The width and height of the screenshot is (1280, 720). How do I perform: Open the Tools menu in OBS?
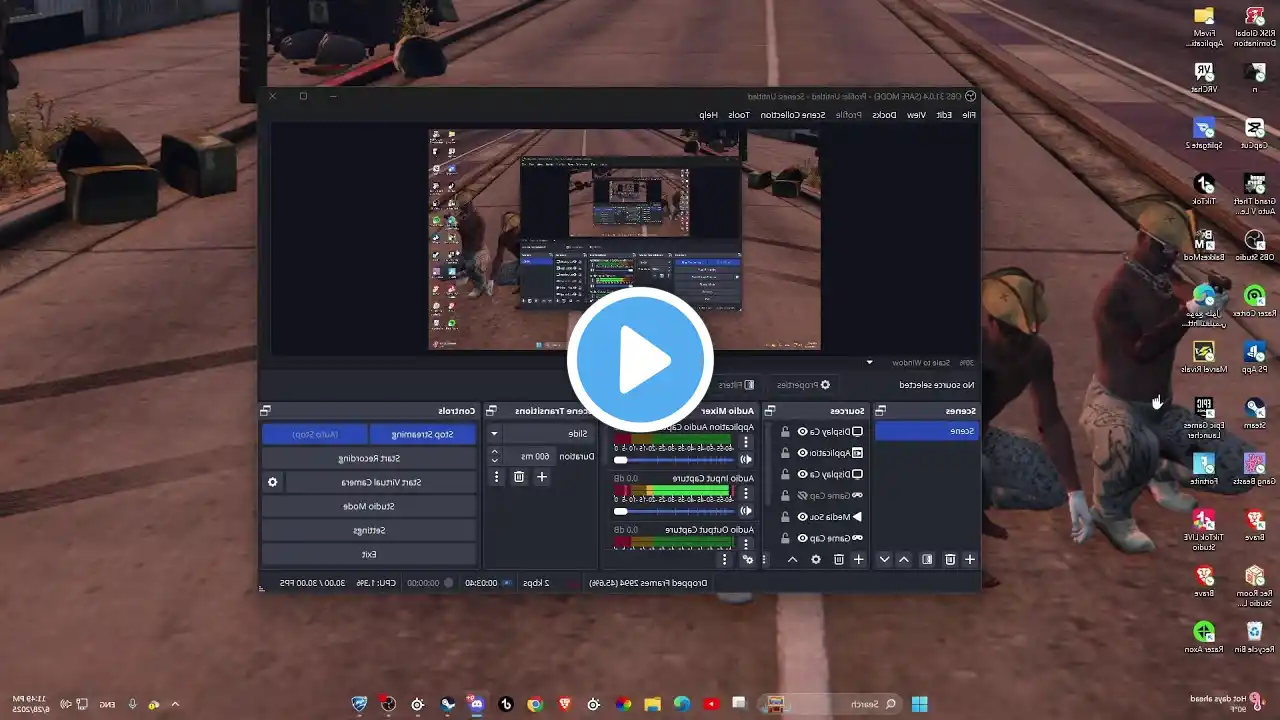739,115
